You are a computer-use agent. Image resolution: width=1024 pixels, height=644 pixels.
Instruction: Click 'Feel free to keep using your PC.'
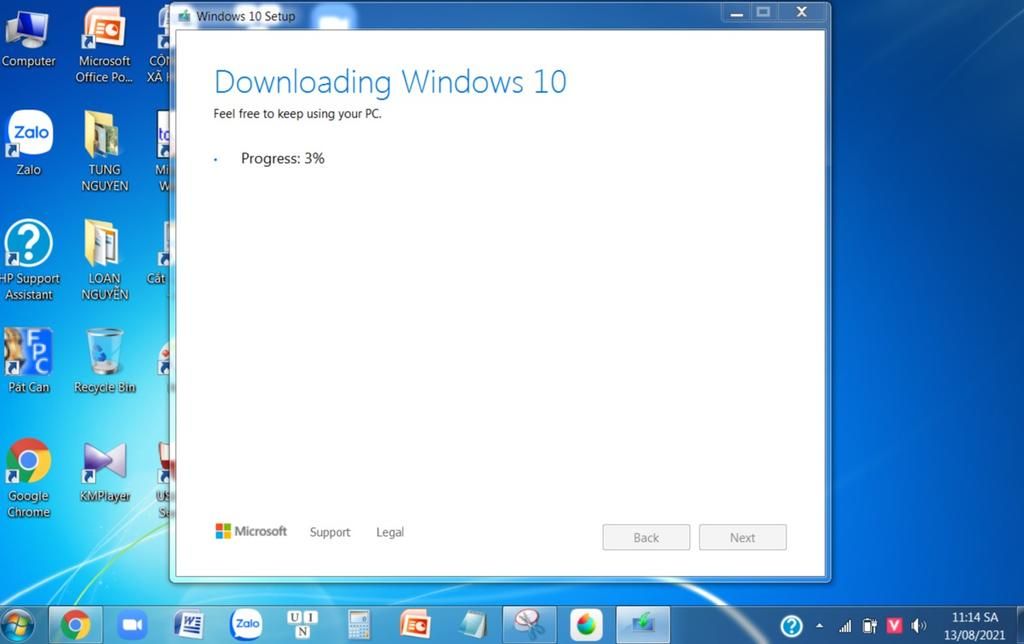coord(297,114)
